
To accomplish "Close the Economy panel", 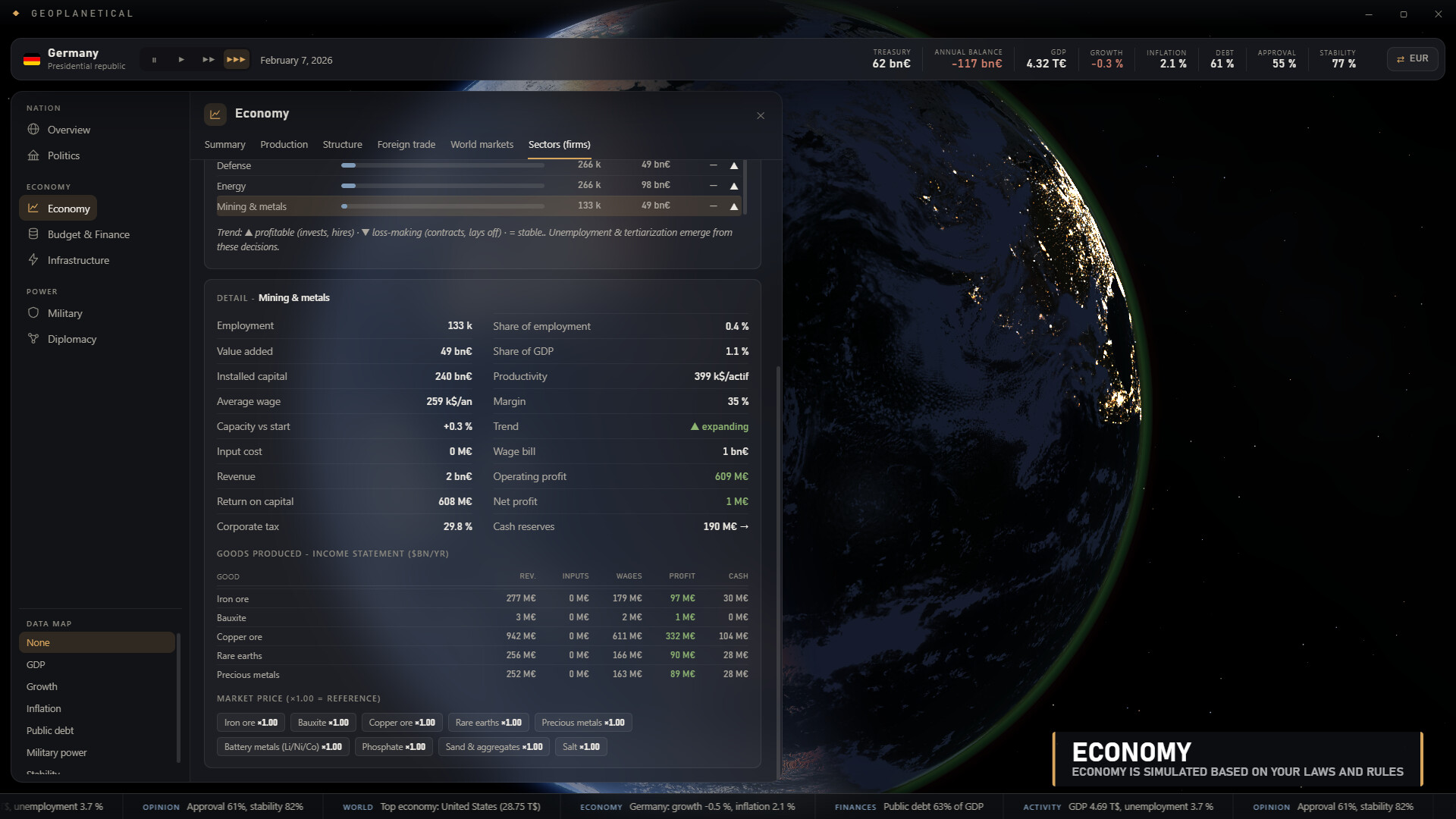I will [761, 115].
